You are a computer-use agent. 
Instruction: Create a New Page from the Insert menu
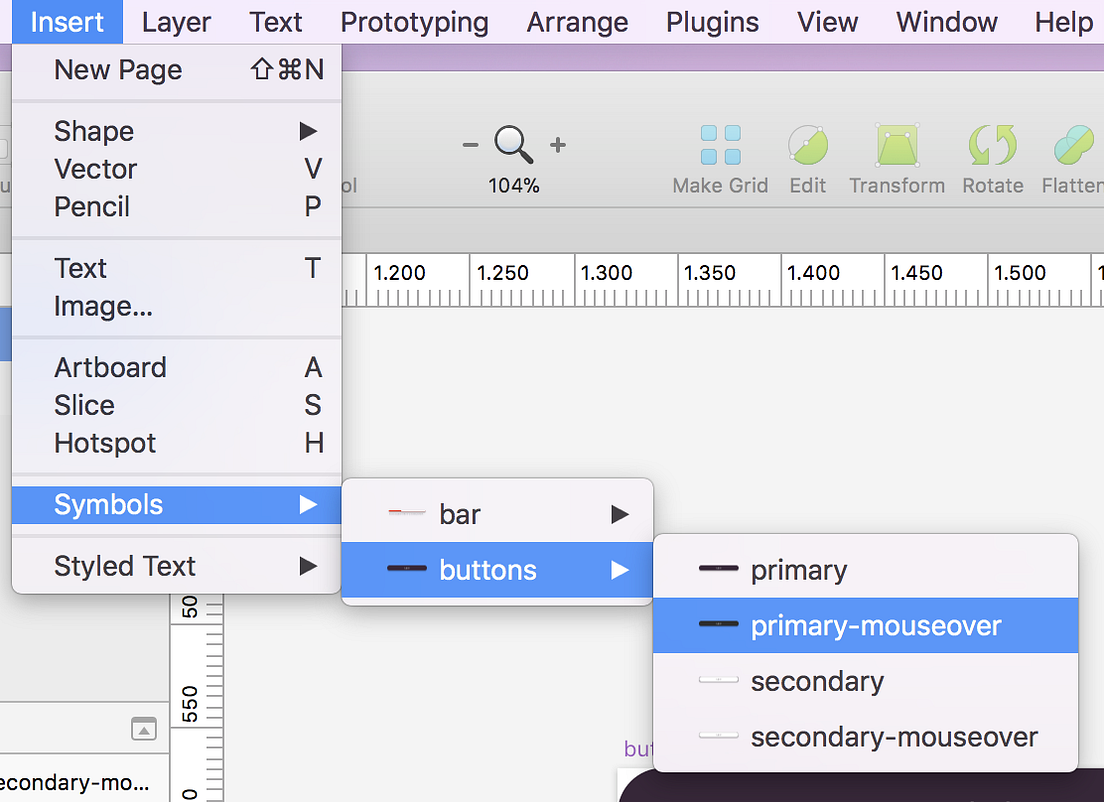pyautogui.click(x=117, y=70)
